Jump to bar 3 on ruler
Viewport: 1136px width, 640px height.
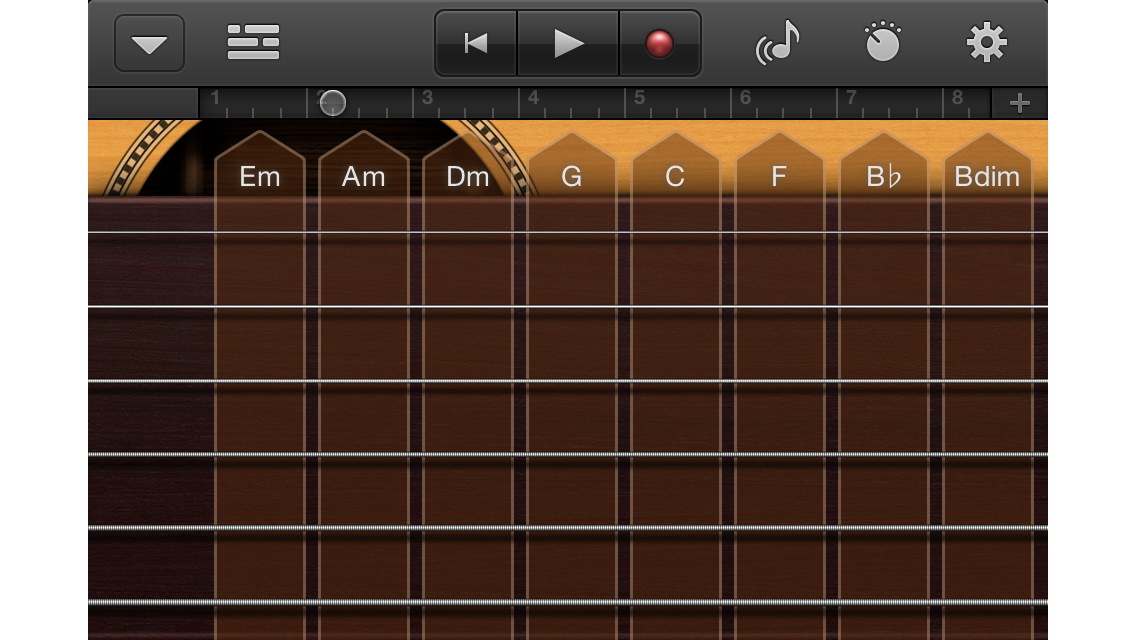click(427, 97)
